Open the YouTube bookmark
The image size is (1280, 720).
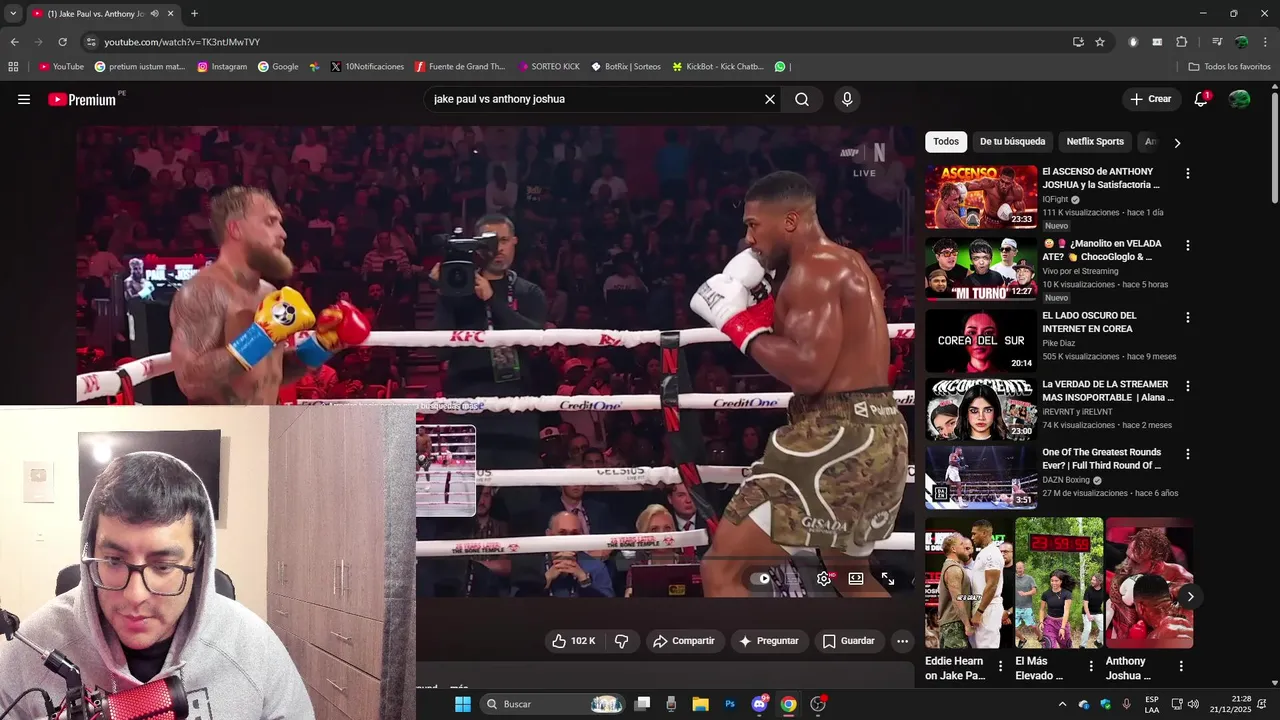point(61,67)
